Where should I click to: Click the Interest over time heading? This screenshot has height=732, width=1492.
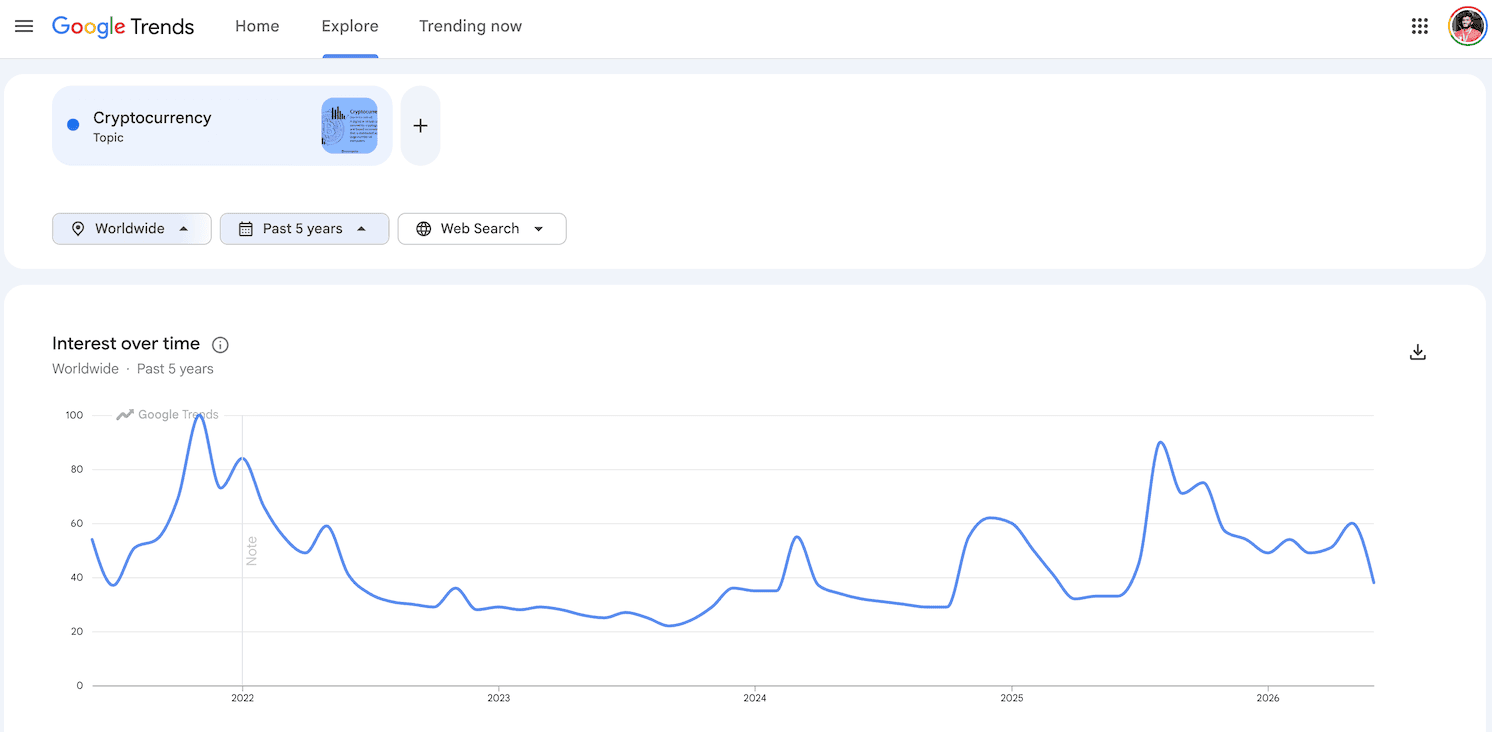pos(126,344)
